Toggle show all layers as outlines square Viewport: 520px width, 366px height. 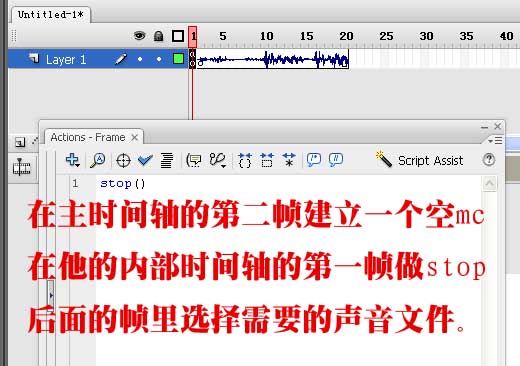[x=178, y=36]
